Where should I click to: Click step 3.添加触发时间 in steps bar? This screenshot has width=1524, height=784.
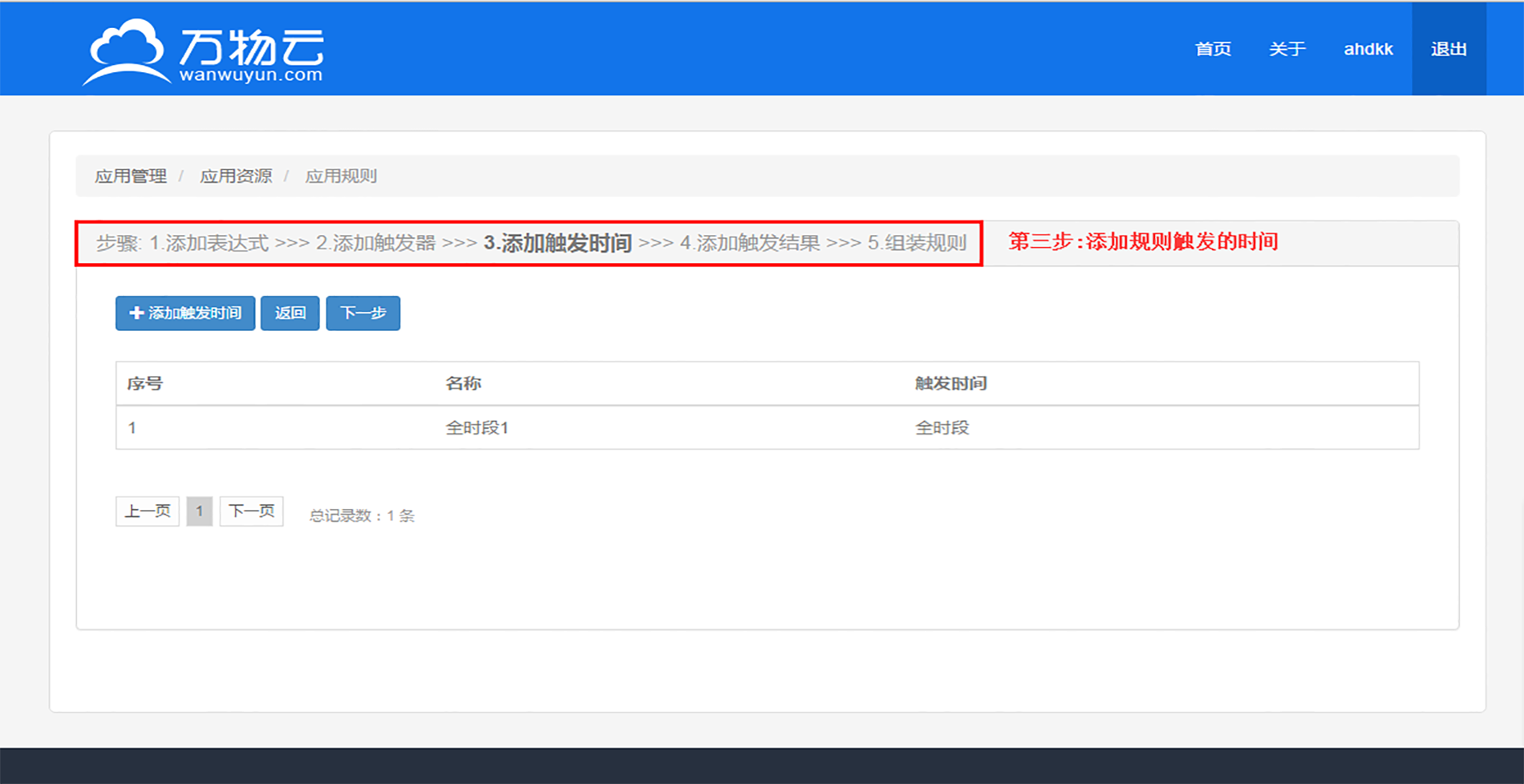pyautogui.click(x=557, y=243)
